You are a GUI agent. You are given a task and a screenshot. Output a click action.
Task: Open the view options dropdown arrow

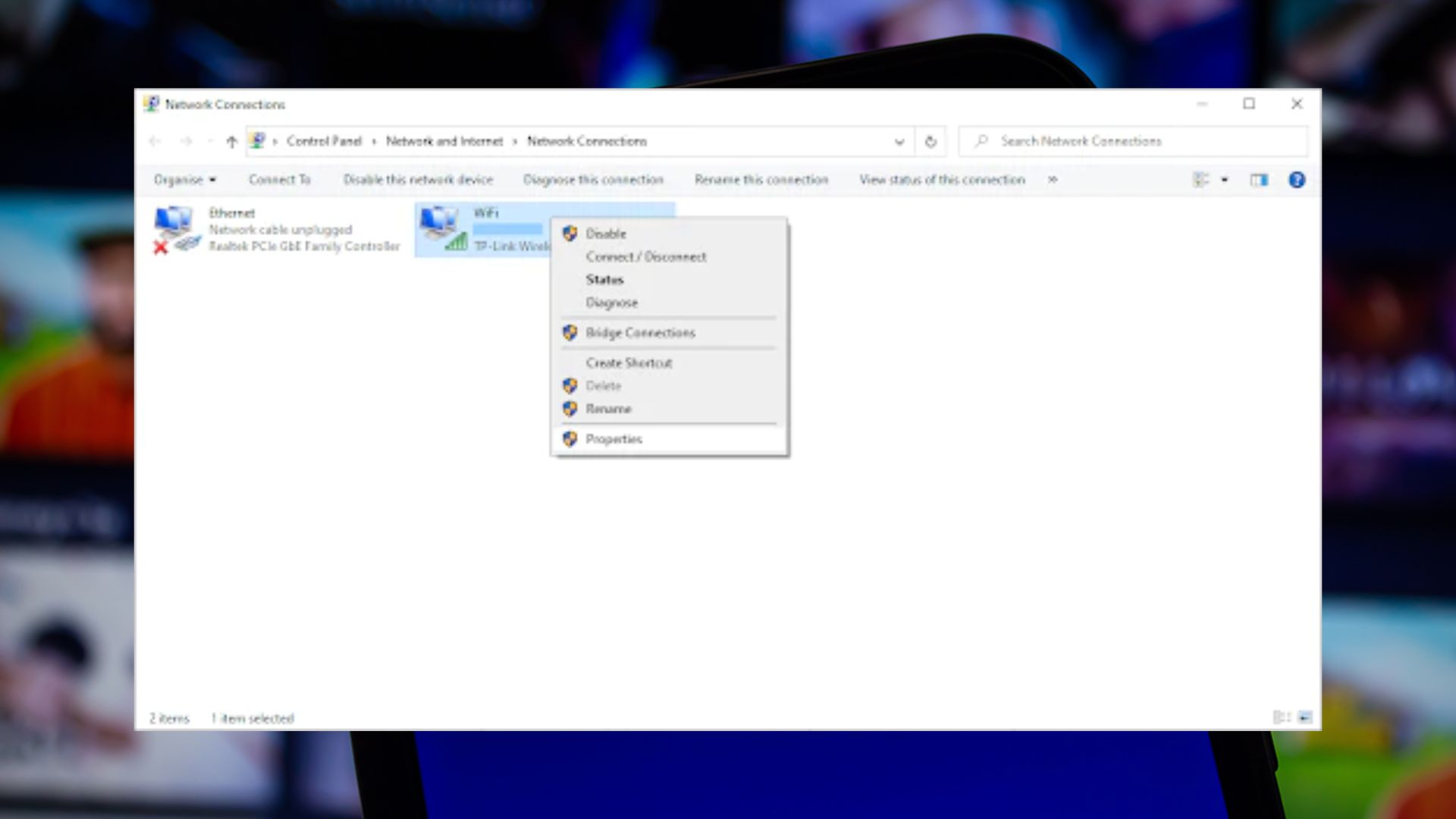1224,180
